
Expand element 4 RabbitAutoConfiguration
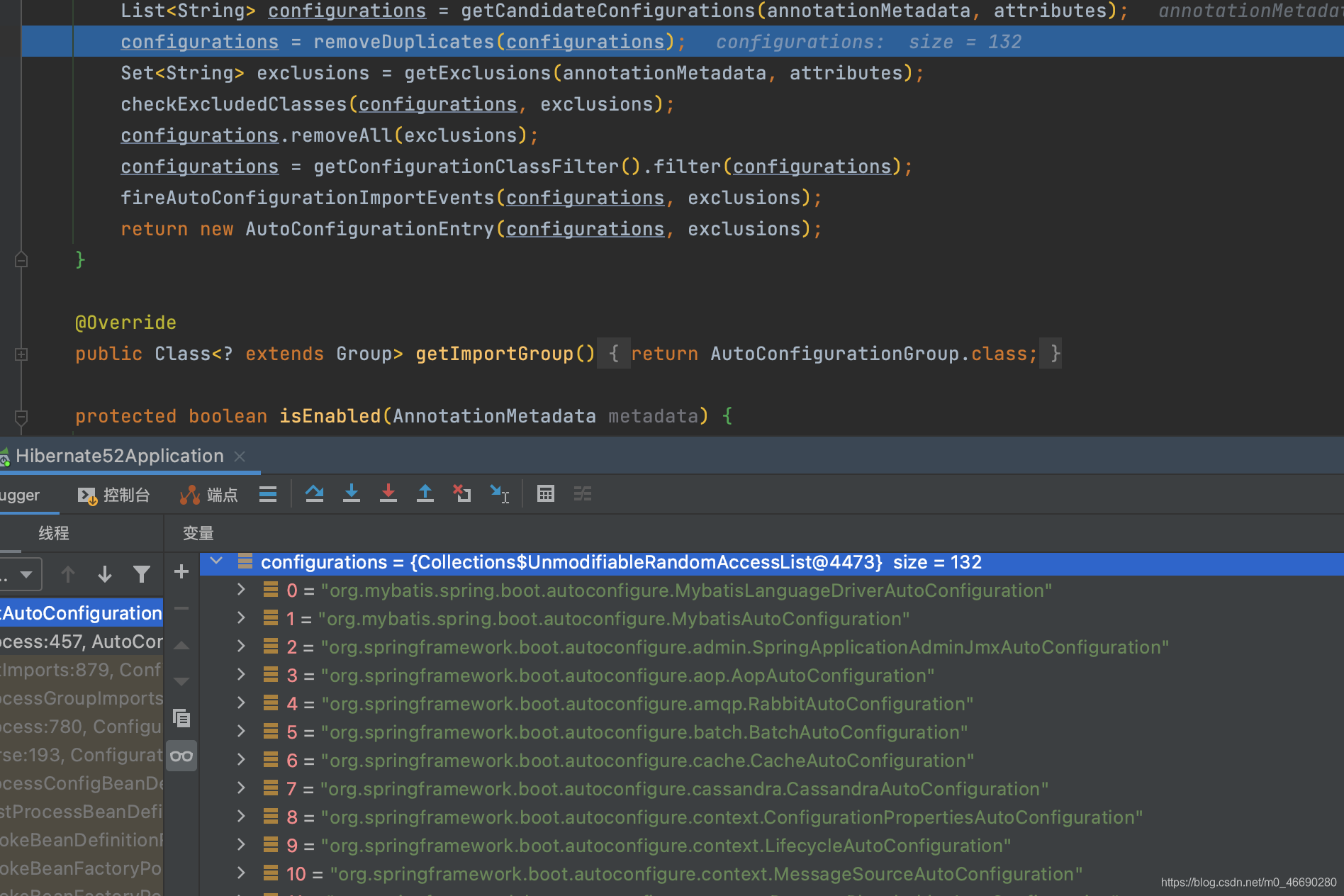(x=241, y=703)
